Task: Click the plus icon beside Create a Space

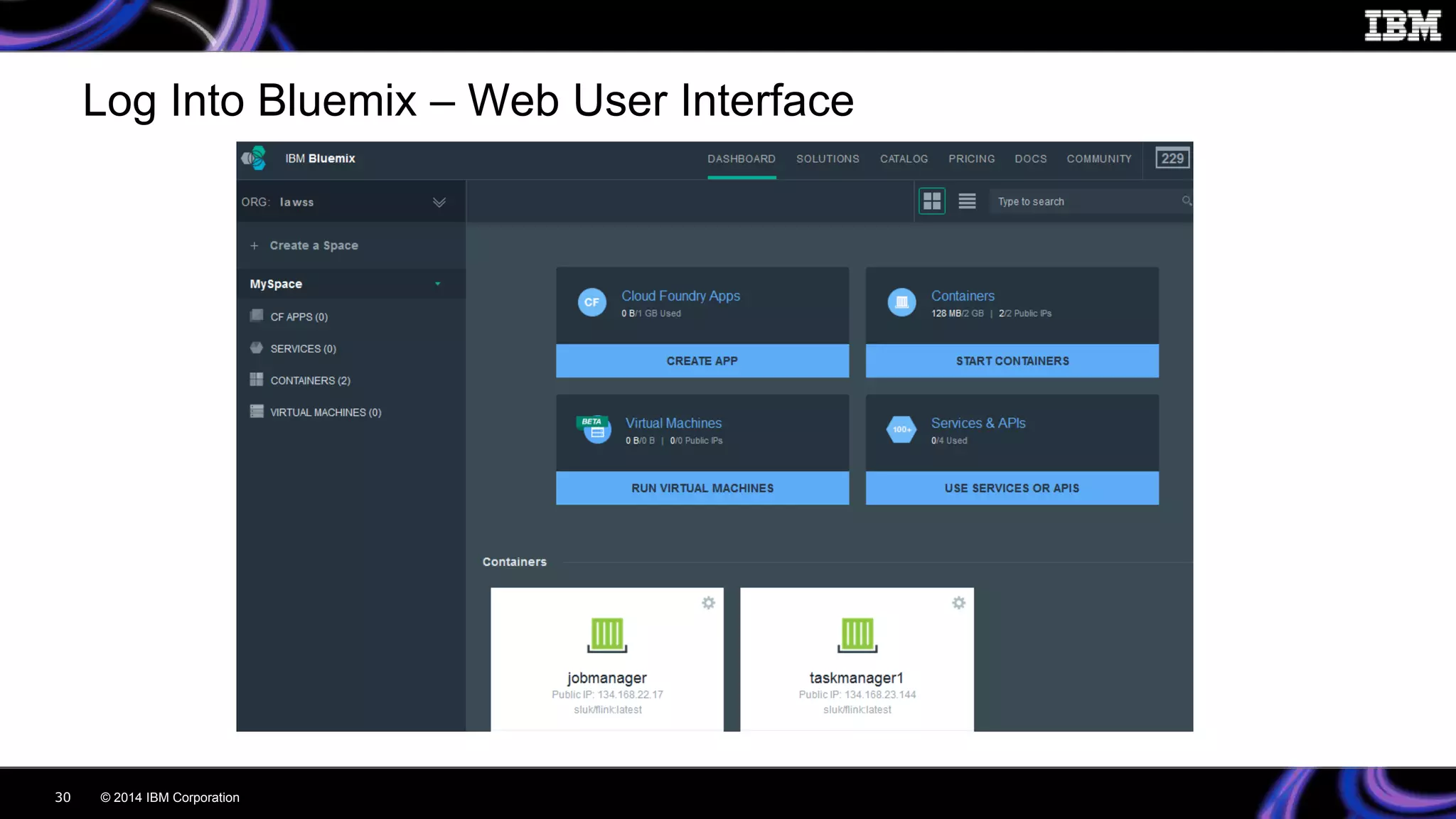Action: pos(255,245)
